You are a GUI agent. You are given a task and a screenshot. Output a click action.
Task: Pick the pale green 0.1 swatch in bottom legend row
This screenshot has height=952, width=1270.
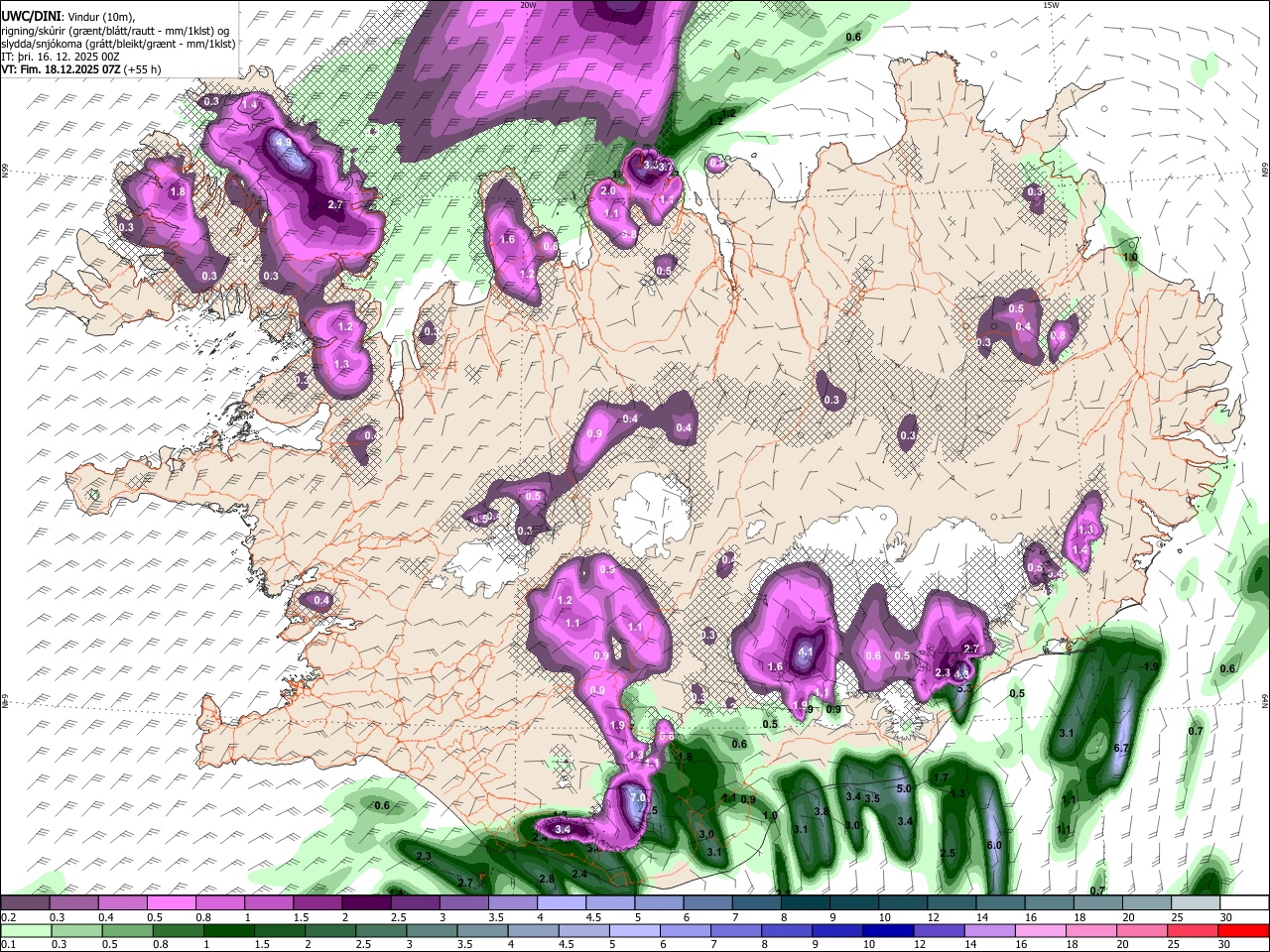click(x=27, y=930)
